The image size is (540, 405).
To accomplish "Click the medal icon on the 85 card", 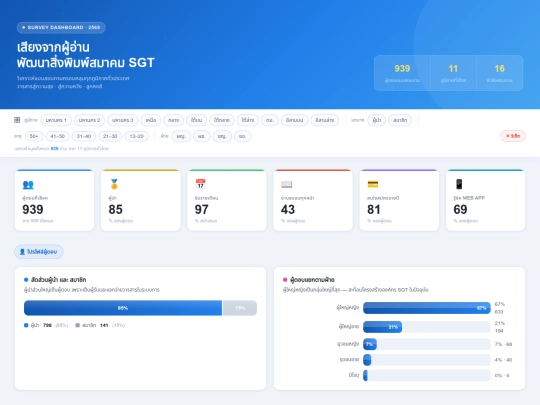I will pyautogui.click(x=114, y=184).
